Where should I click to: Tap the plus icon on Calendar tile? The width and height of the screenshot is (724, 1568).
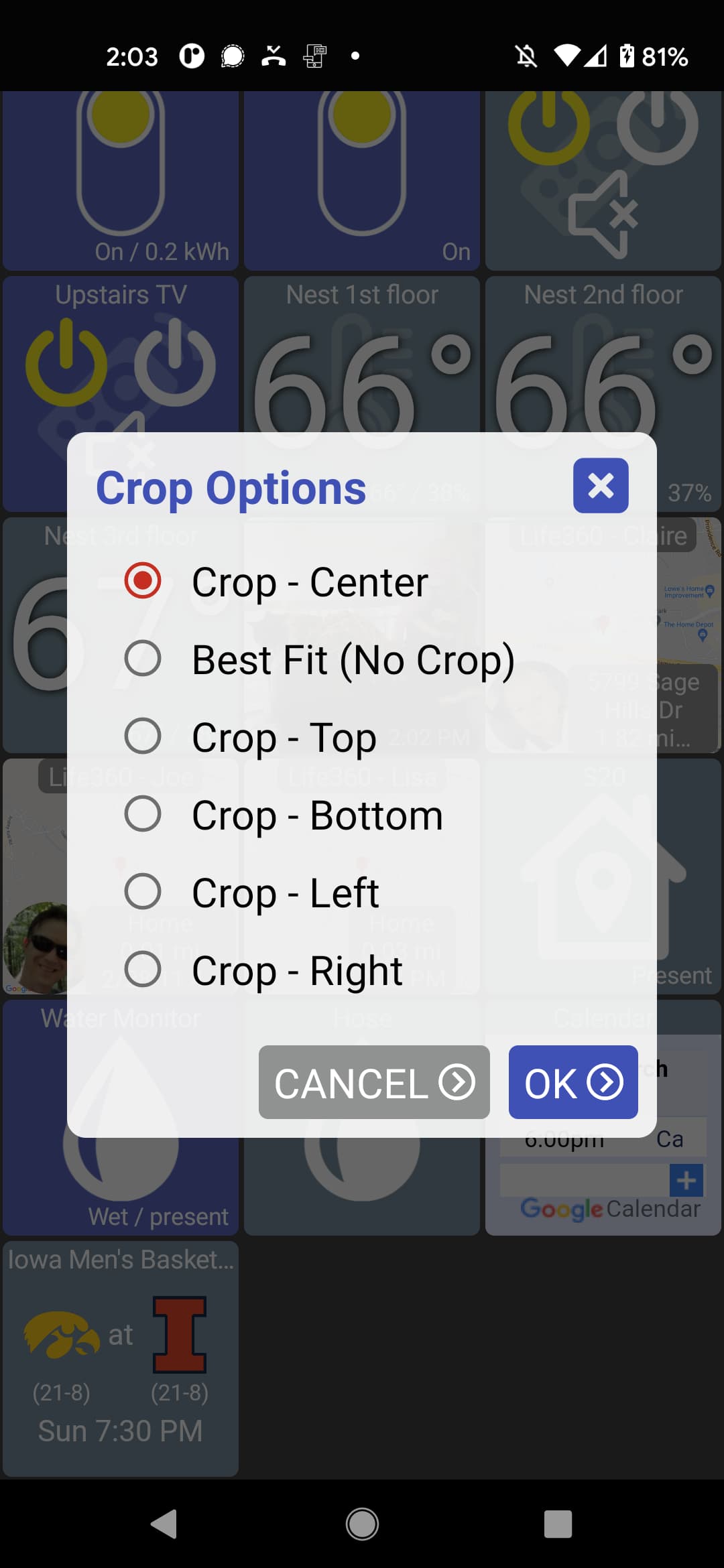pyautogui.click(x=686, y=1180)
